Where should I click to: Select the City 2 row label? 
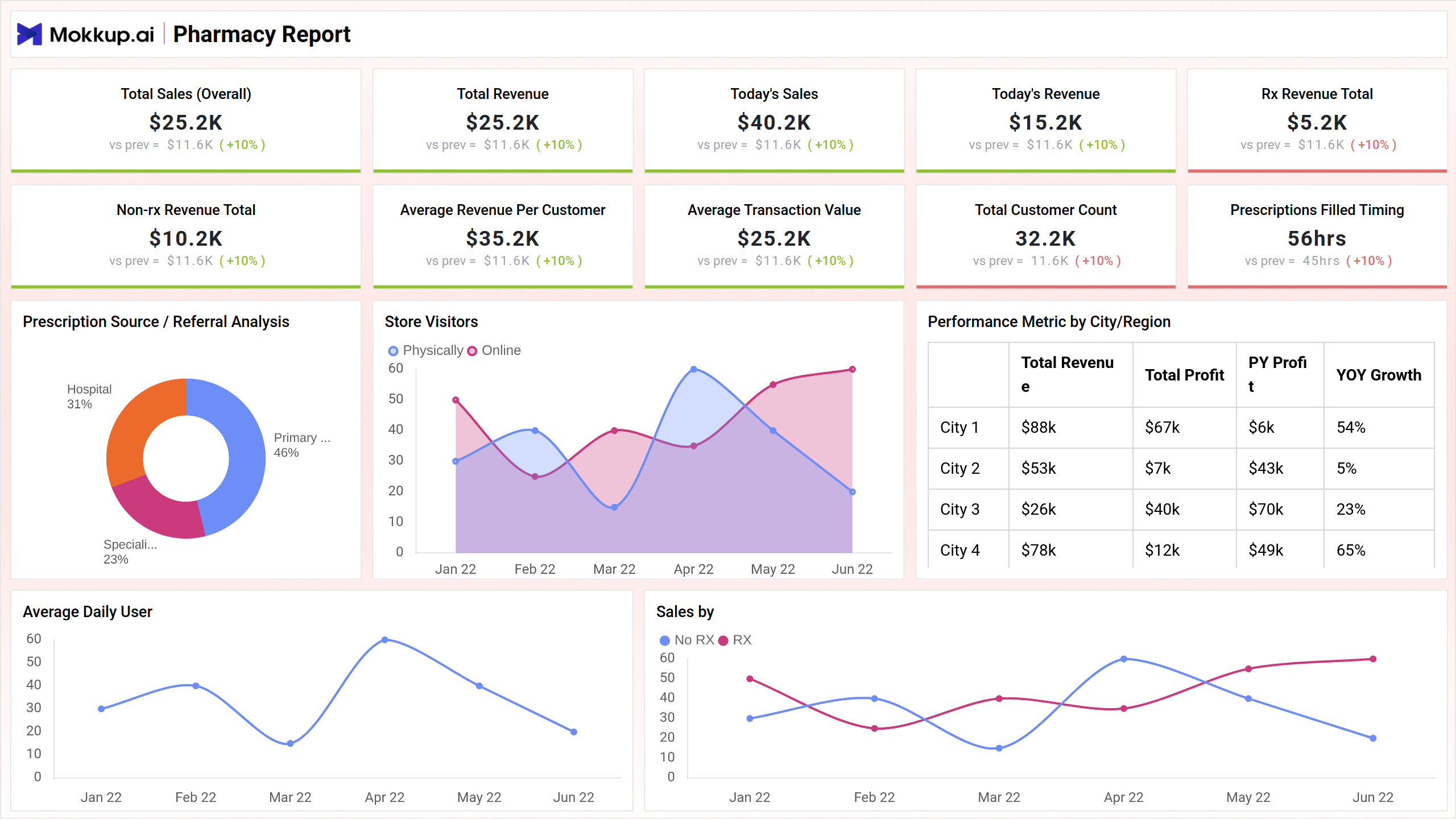click(959, 468)
